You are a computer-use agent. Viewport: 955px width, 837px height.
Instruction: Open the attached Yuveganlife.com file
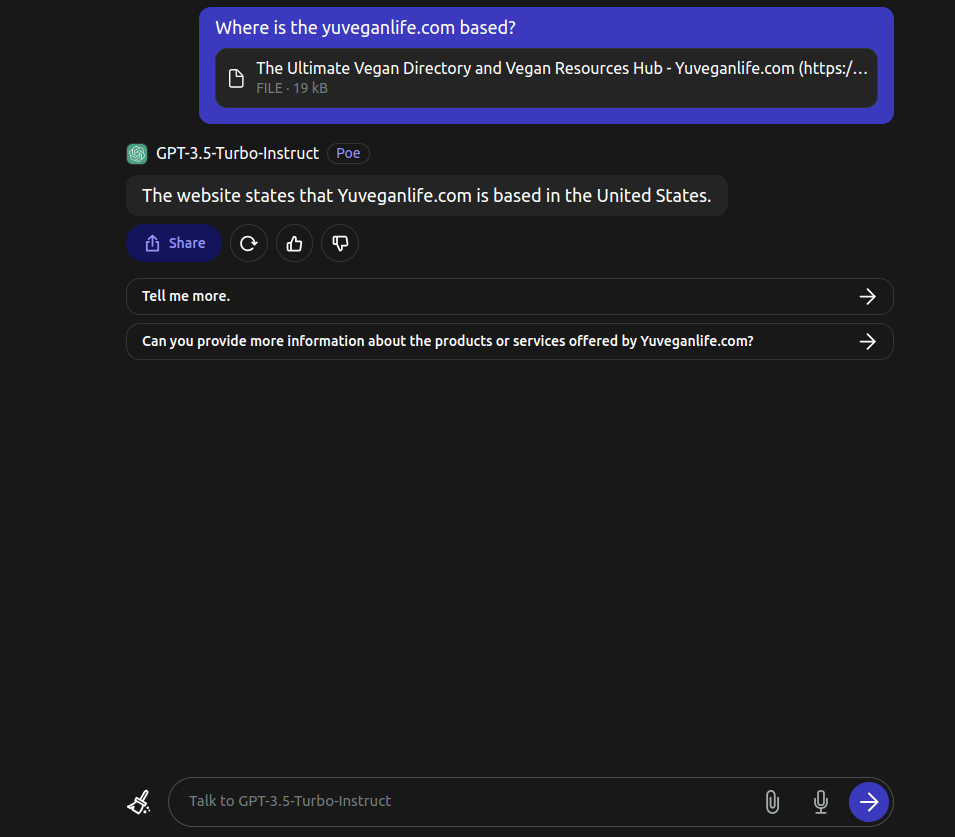point(546,78)
